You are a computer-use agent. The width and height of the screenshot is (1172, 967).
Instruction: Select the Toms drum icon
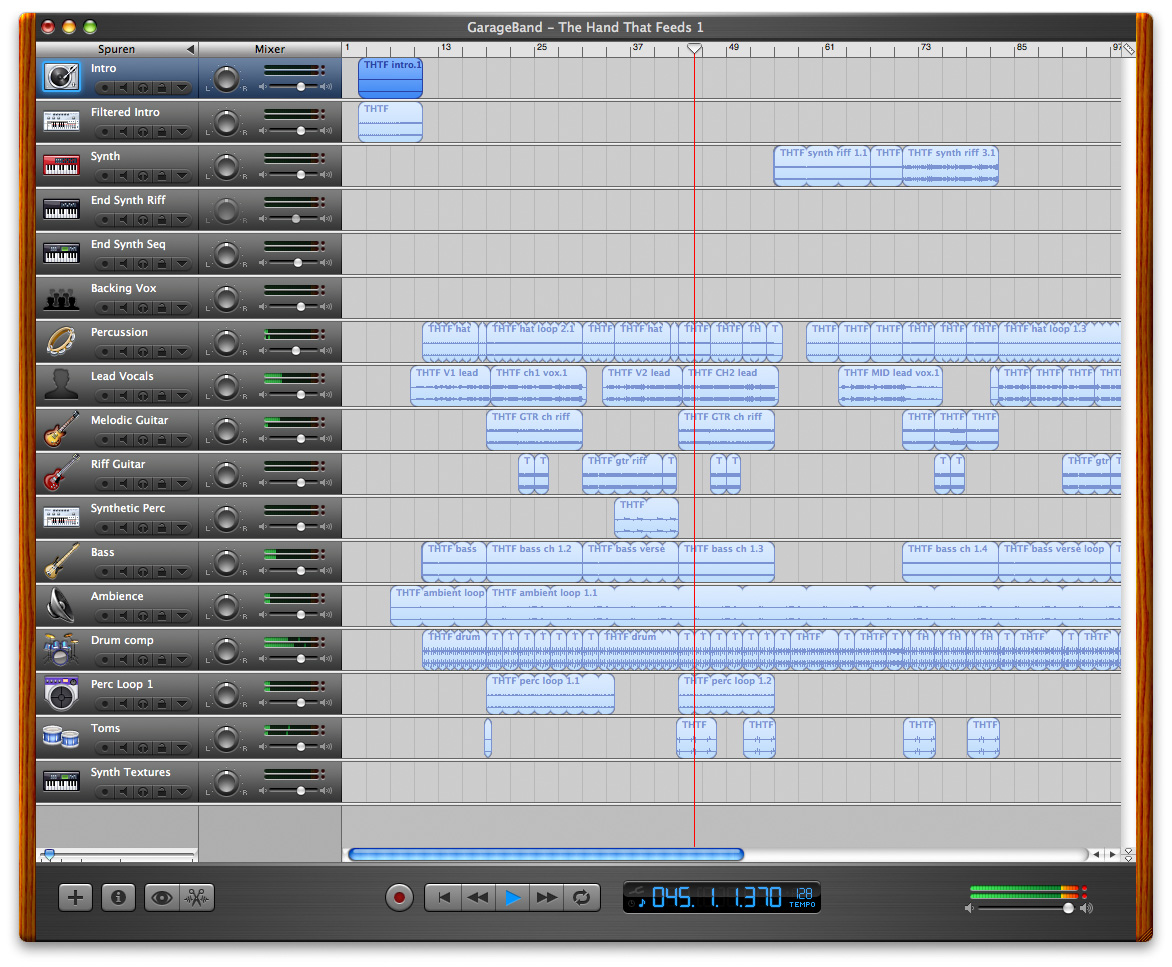click(x=61, y=737)
